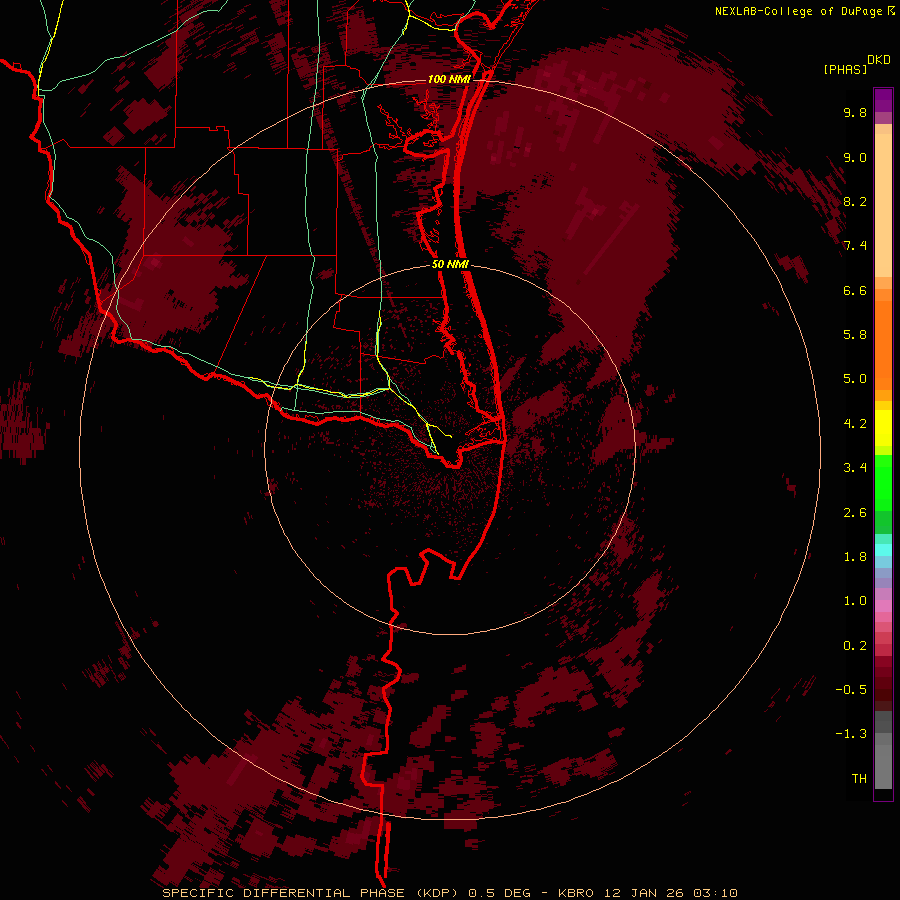
Task: Click the 5.8 color scale value
Action: [855, 335]
